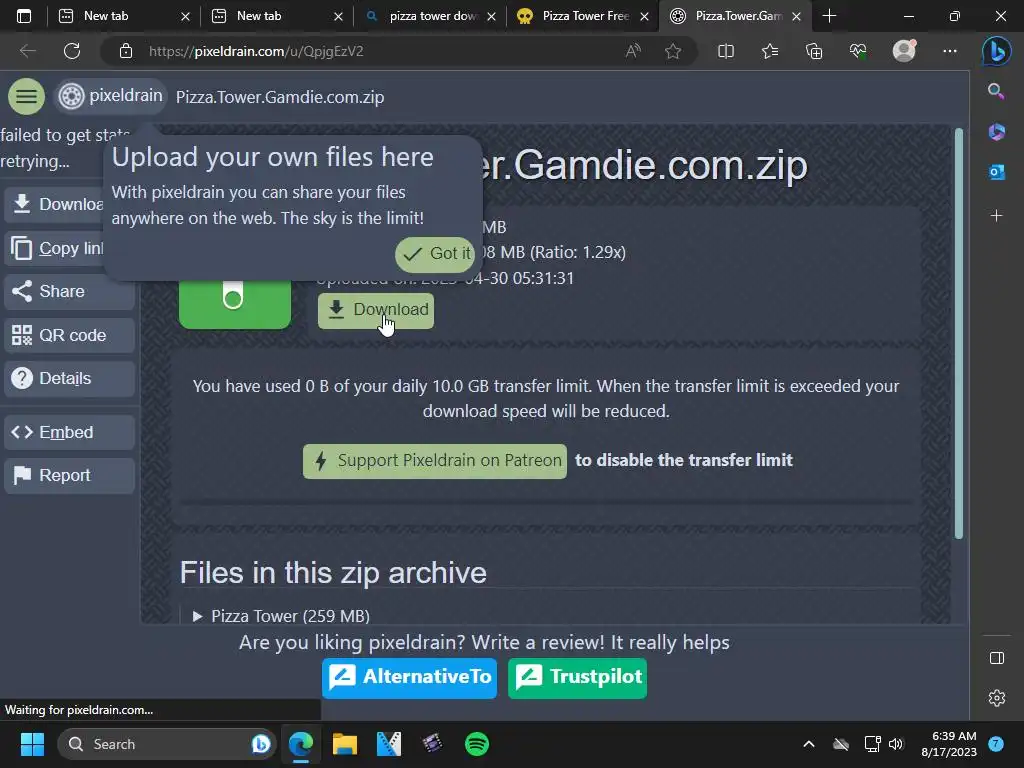Open Windows Start menu

click(x=32, y=744)
